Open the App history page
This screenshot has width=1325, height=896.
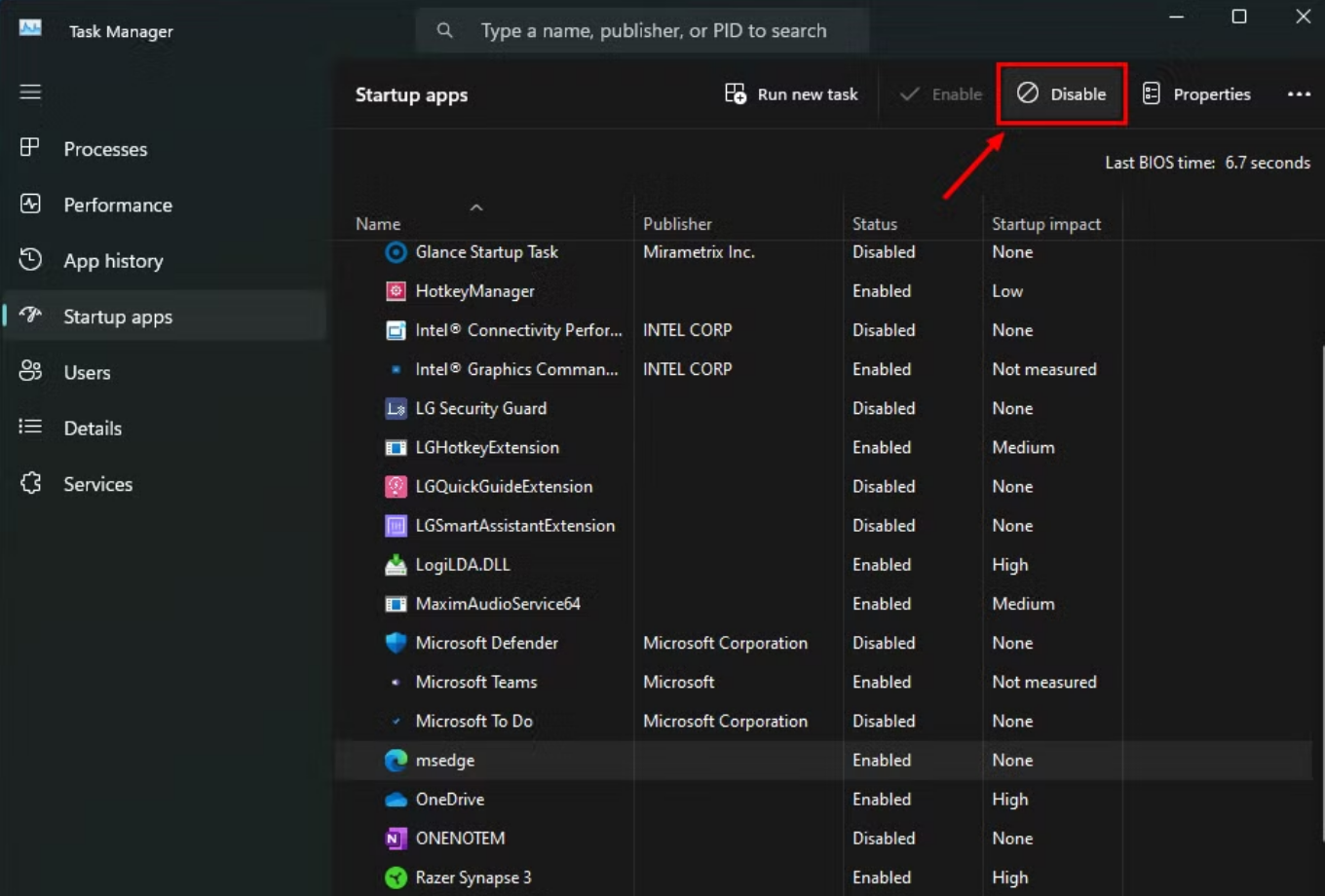pos(166,260)
